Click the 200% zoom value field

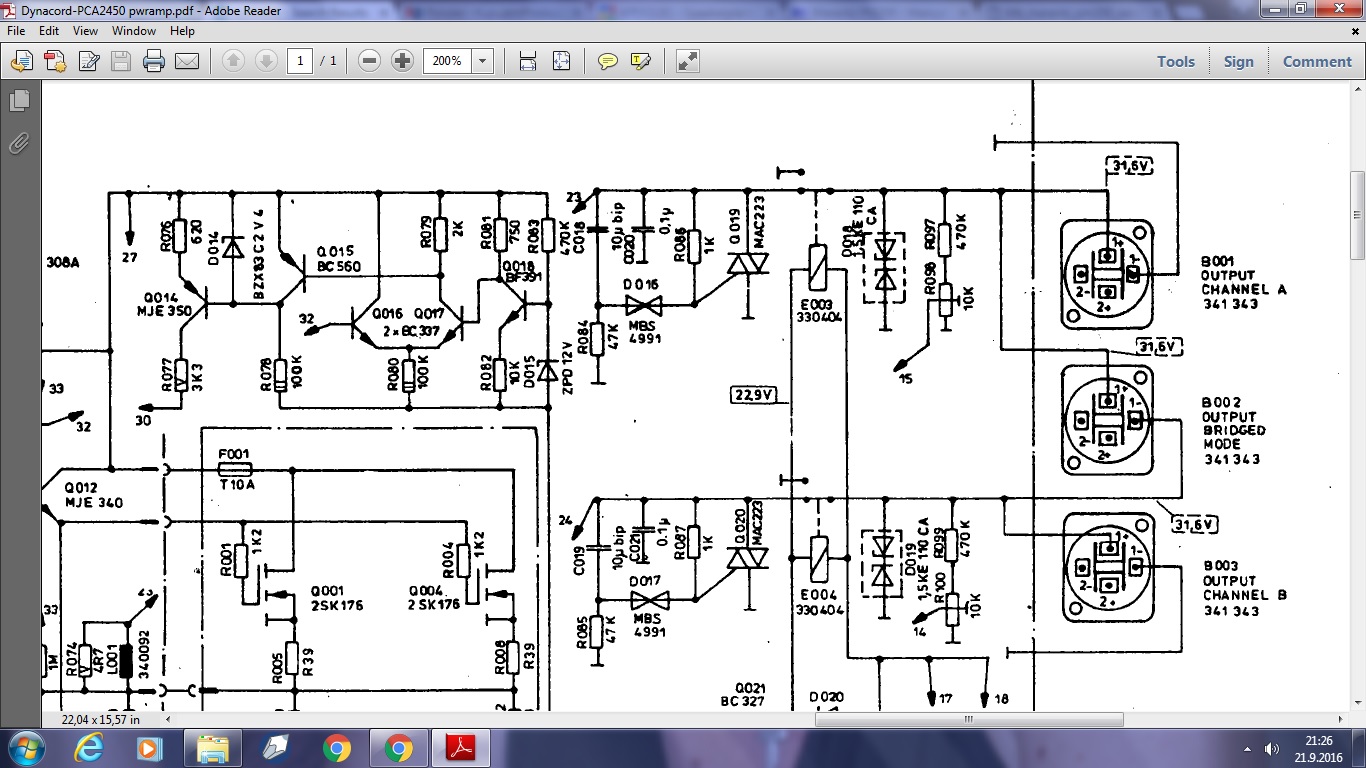pos(447,61)
